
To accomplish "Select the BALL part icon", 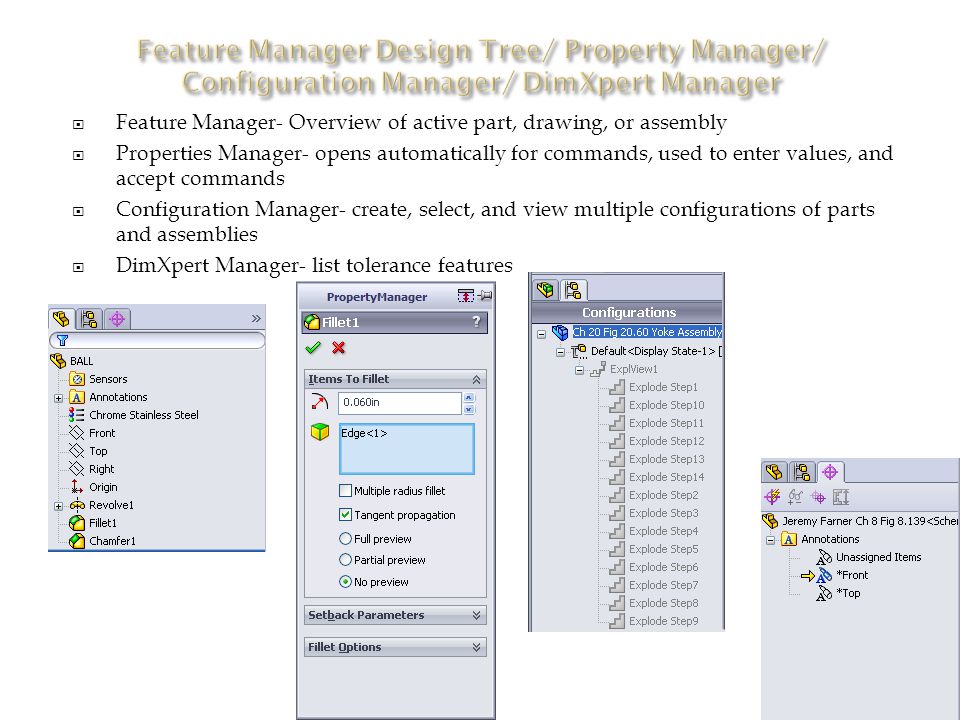I will point(58,361).
